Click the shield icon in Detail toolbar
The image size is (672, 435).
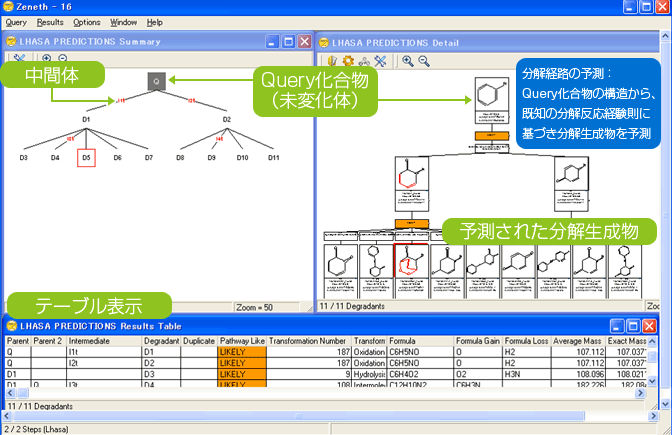pyautogui.click(x=332, y=61)
